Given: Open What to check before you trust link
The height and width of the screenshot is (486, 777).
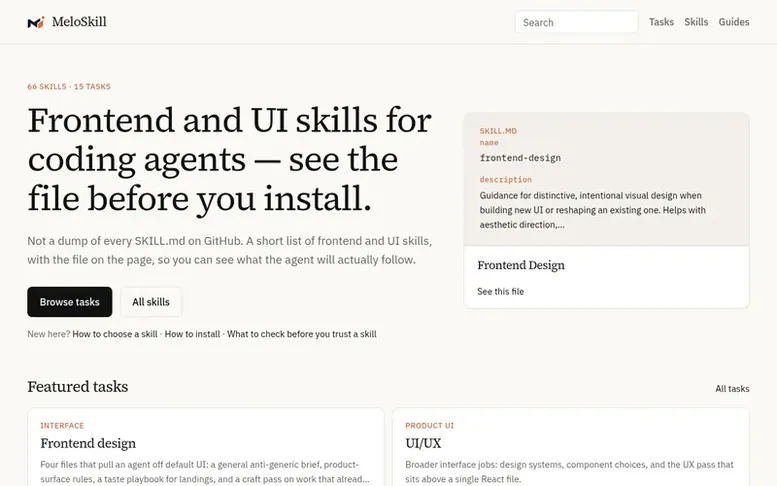Looking at the screenshot, I should pyautogui.click(x=302, y=334).
